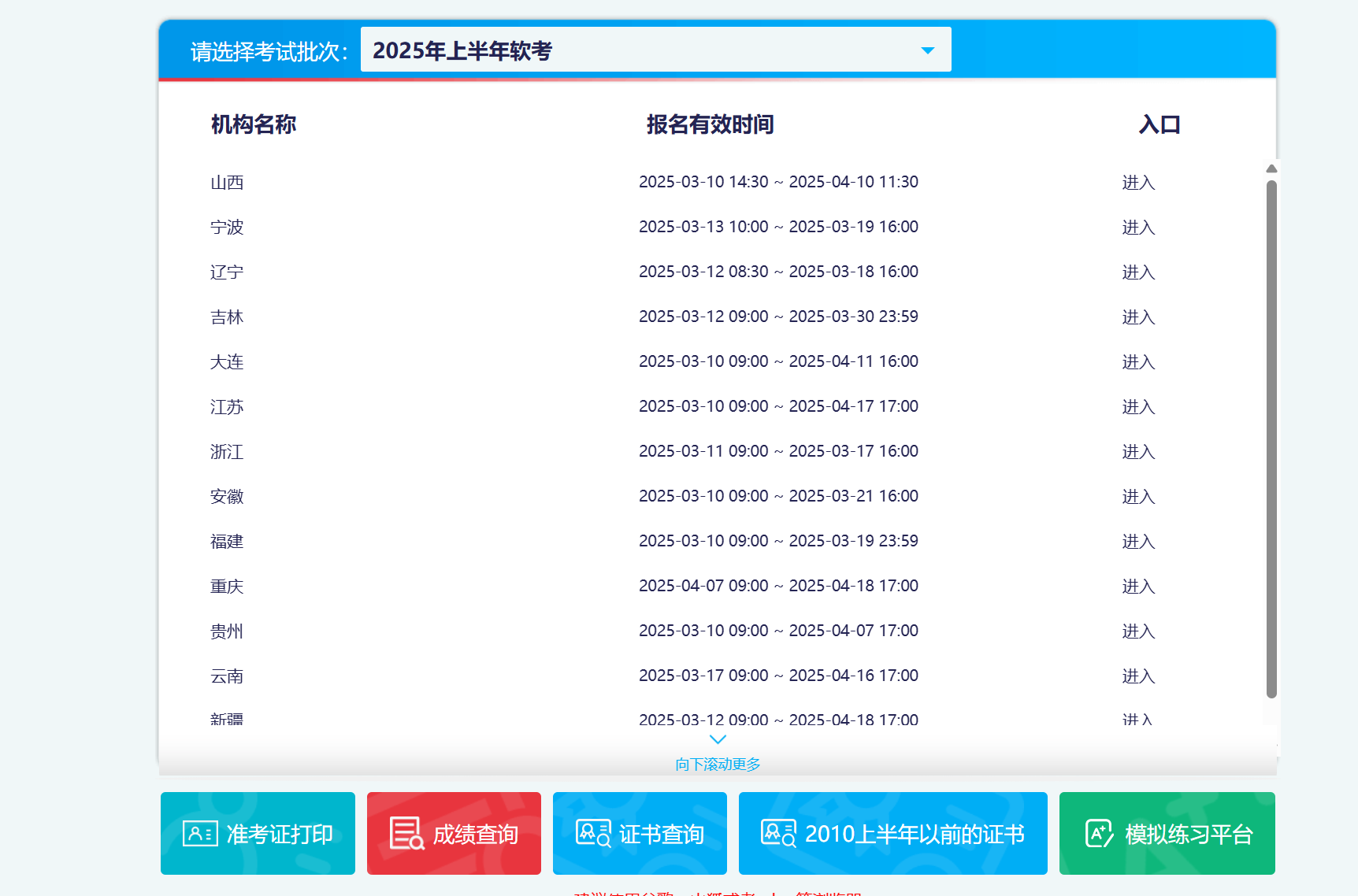Click 进入 for 山西
1358x896 pixels.
1138,183
